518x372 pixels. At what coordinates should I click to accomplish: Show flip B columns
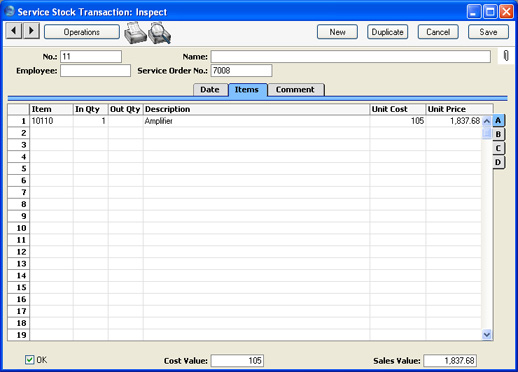[498, 134]
